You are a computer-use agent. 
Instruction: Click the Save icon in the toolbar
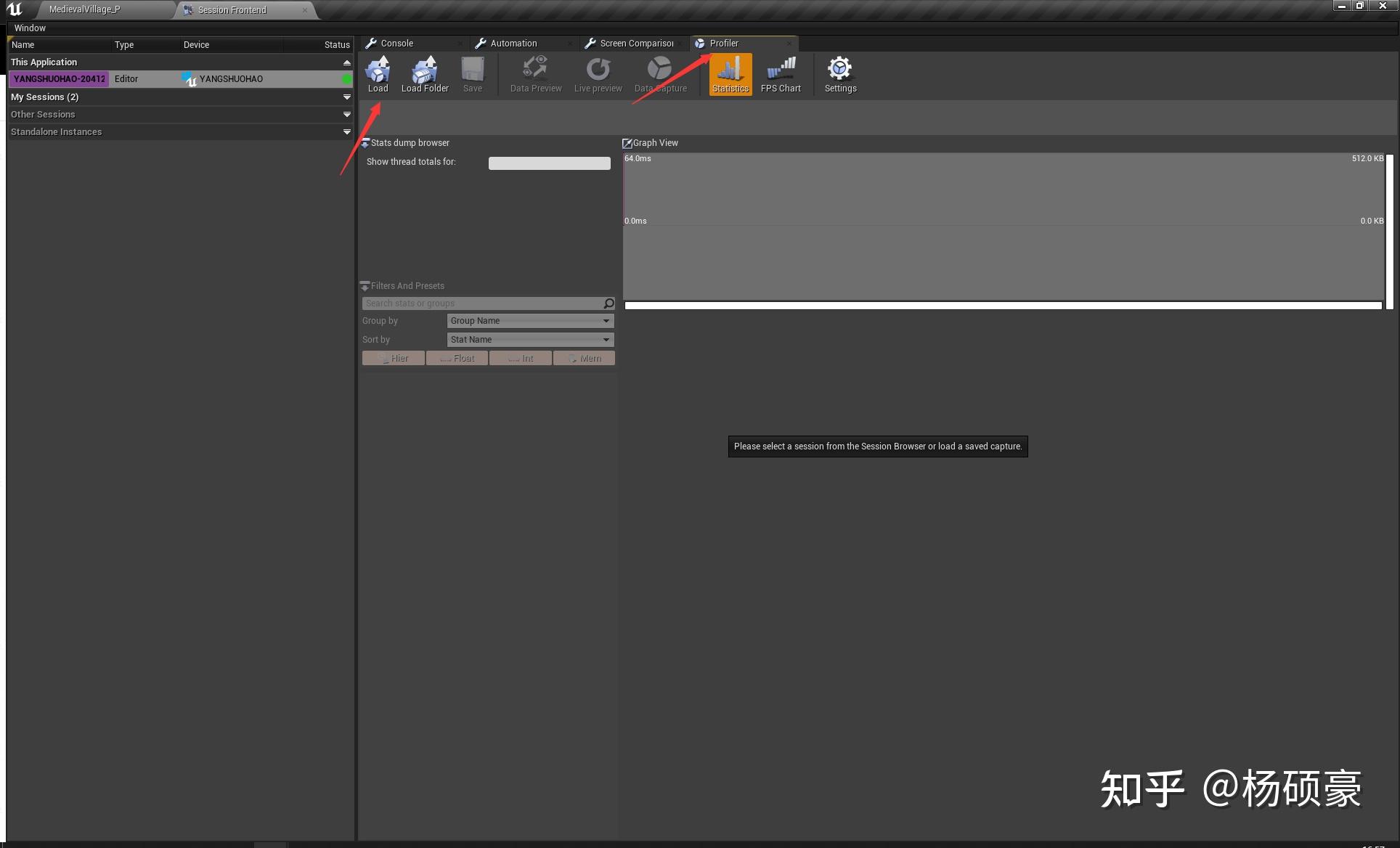(473, 74)
